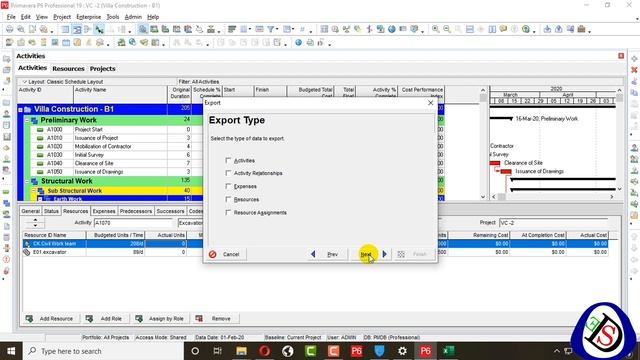Open the dropdown arrow beside the Filter funnel
The height and width of the screenshot is (360, 640).
(x=277, y=29)
